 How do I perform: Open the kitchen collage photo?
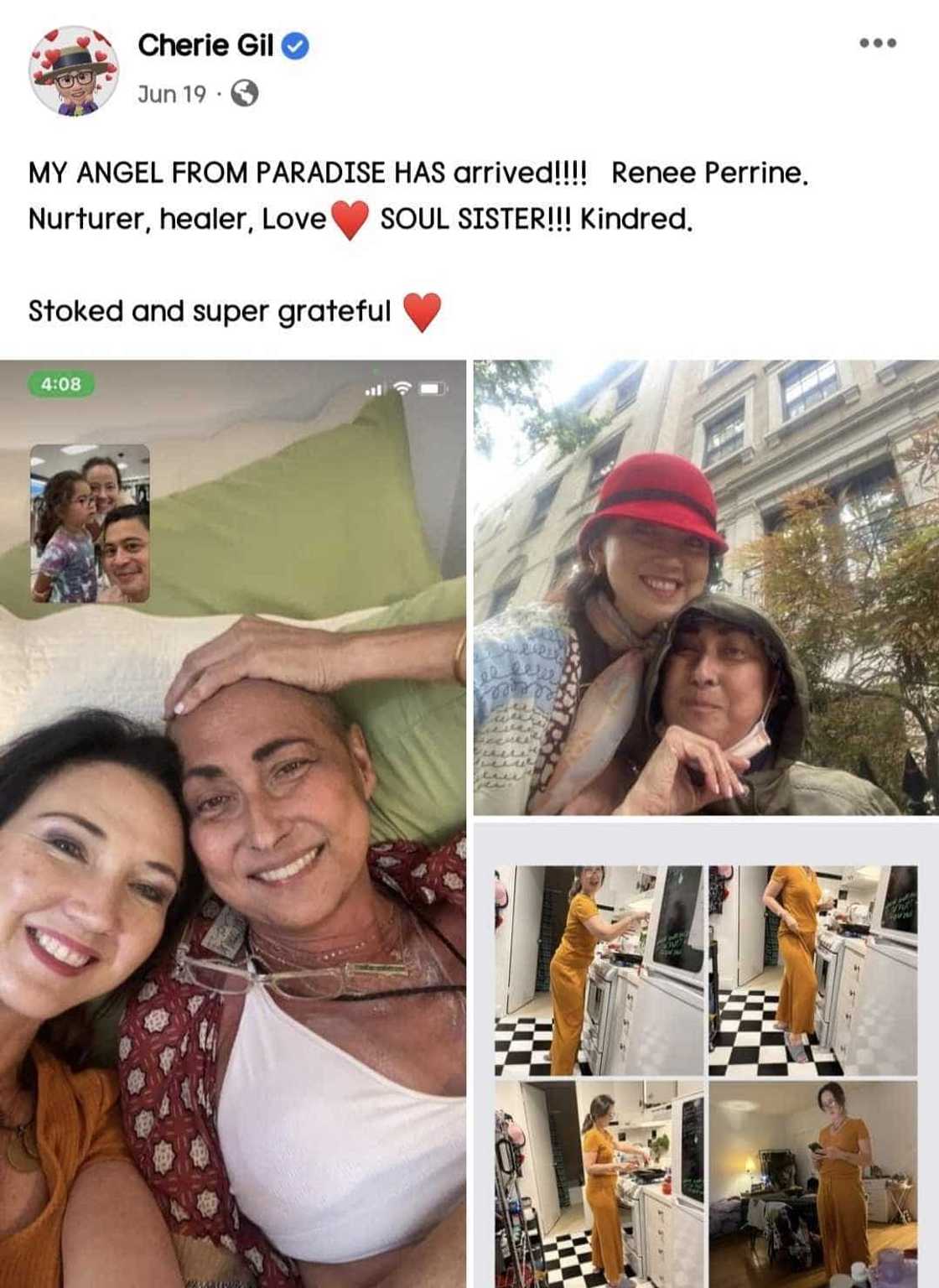[706, 1056]
